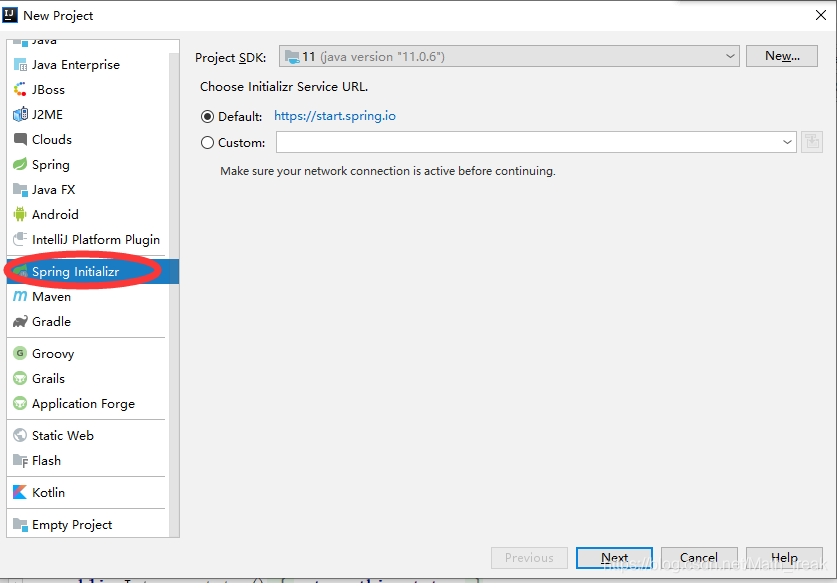Click the IntelliJ Platform Plugin icon

[20, 240]
